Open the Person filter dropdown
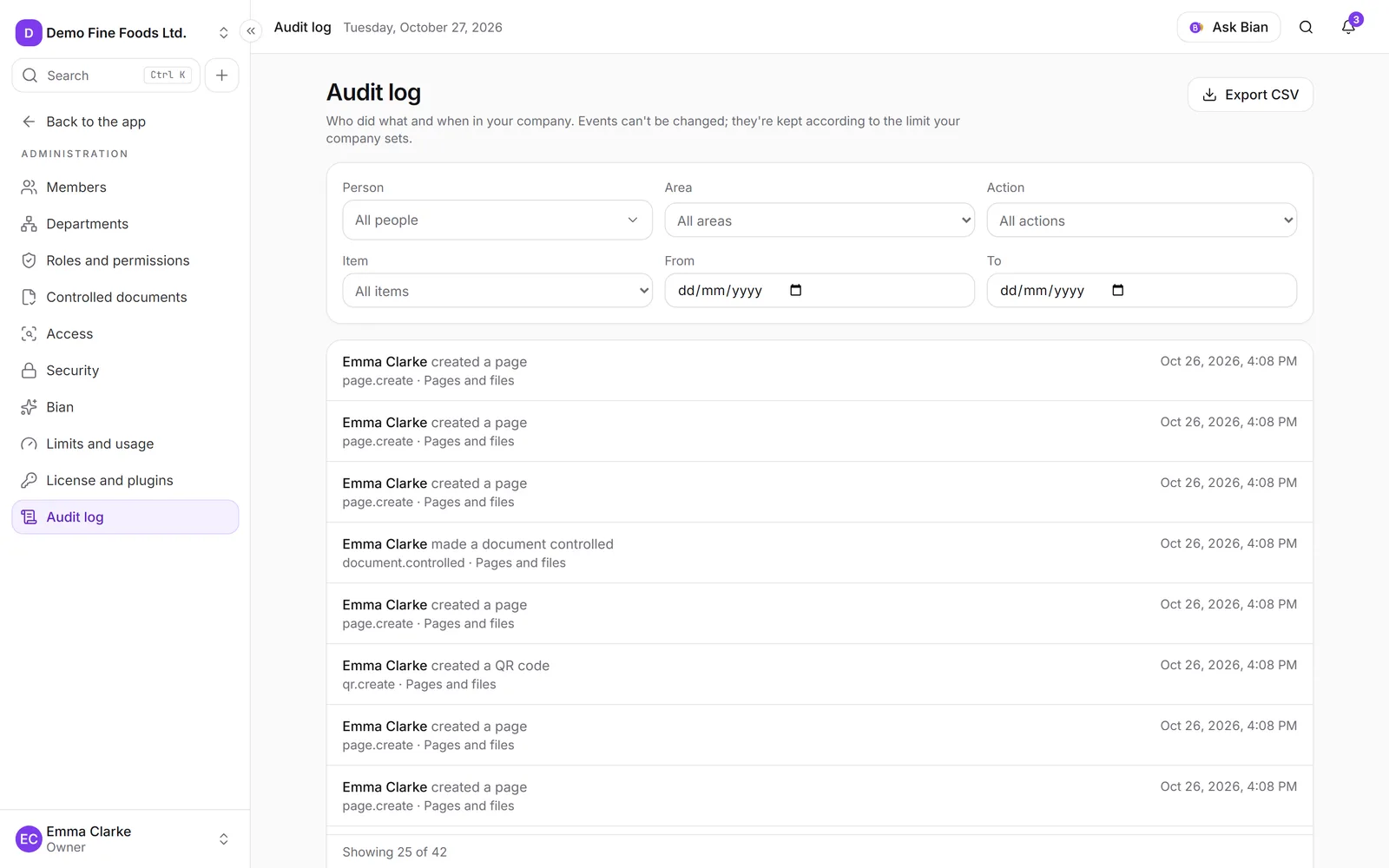Screen dimensions: 1389x868 [497, 220]
